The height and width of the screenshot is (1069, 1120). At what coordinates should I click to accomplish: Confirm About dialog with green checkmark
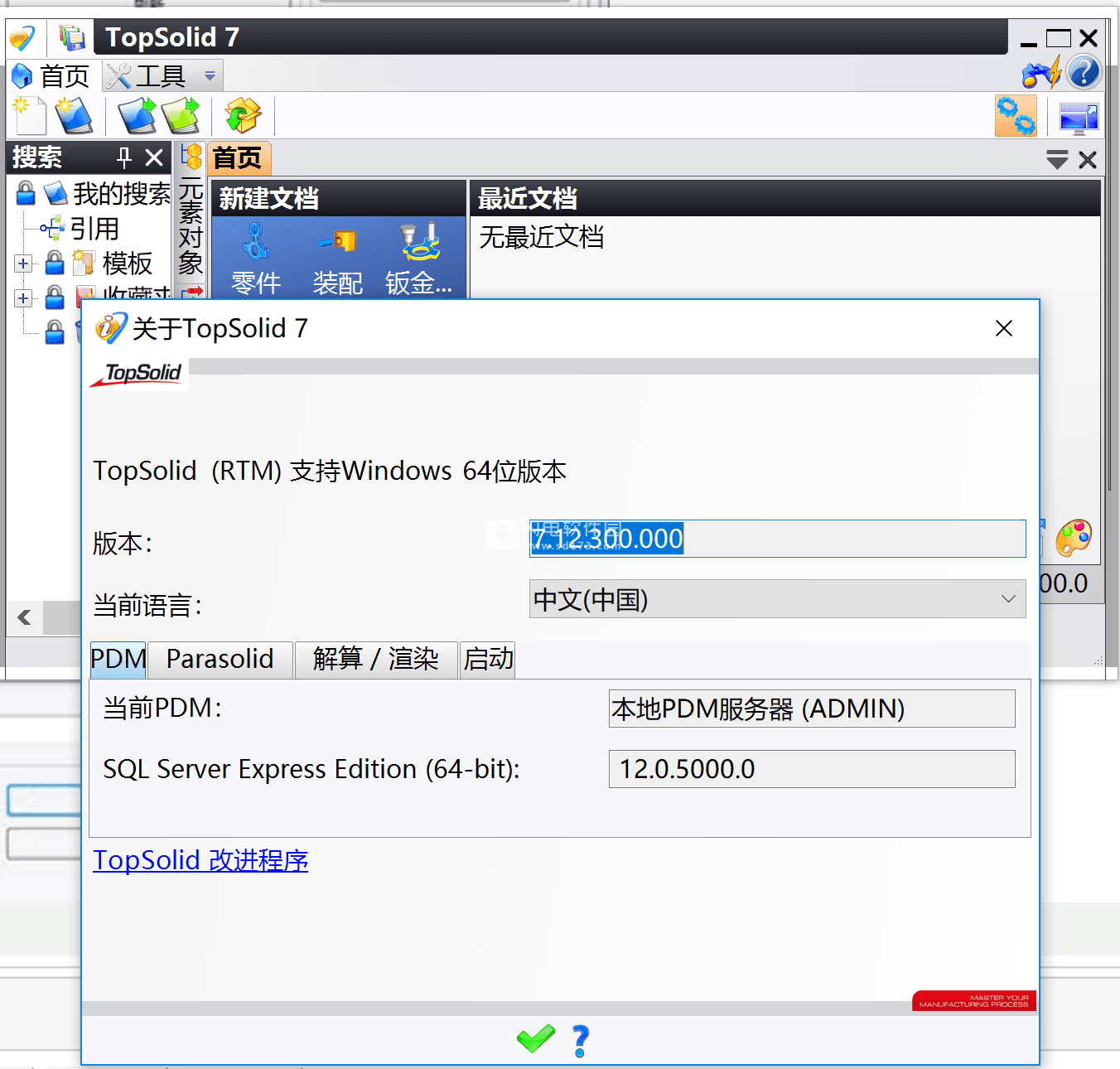pos(536,1039)
